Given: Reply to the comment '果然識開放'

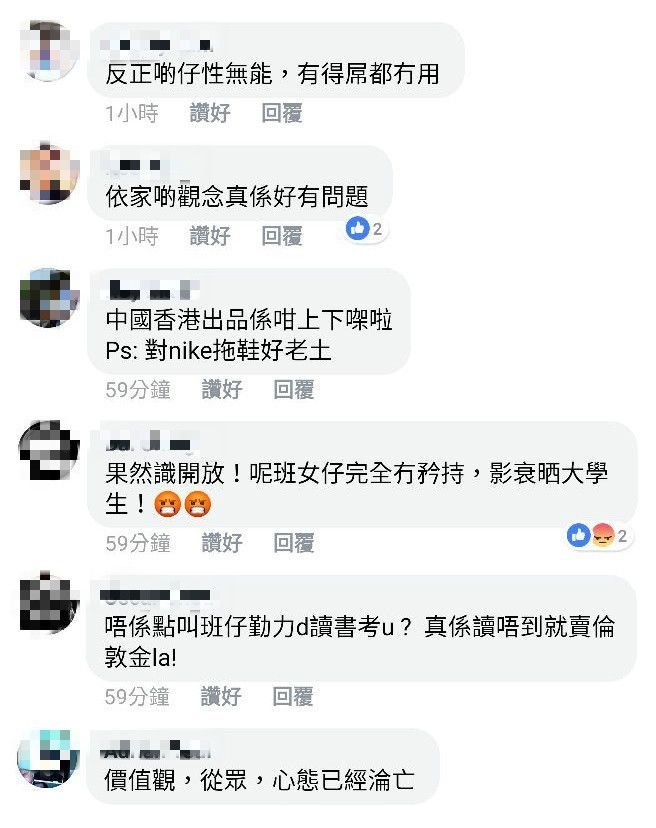Looking at the screenshot, I should click(x=294, y=543).
